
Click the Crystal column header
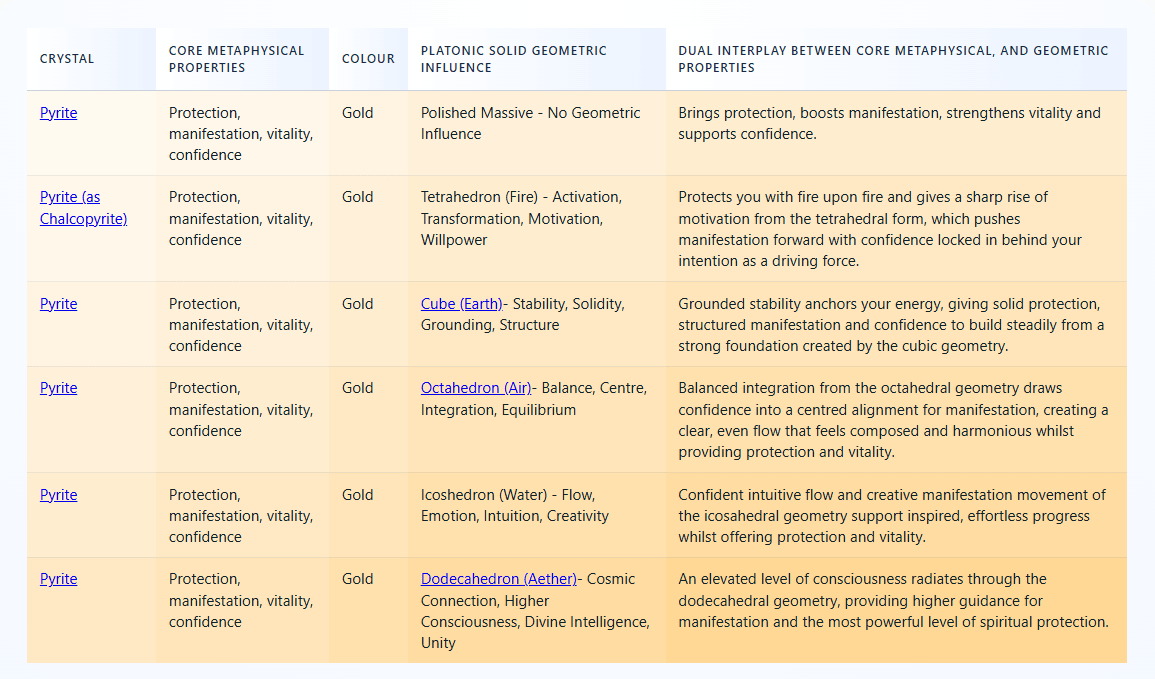(67, 59)
